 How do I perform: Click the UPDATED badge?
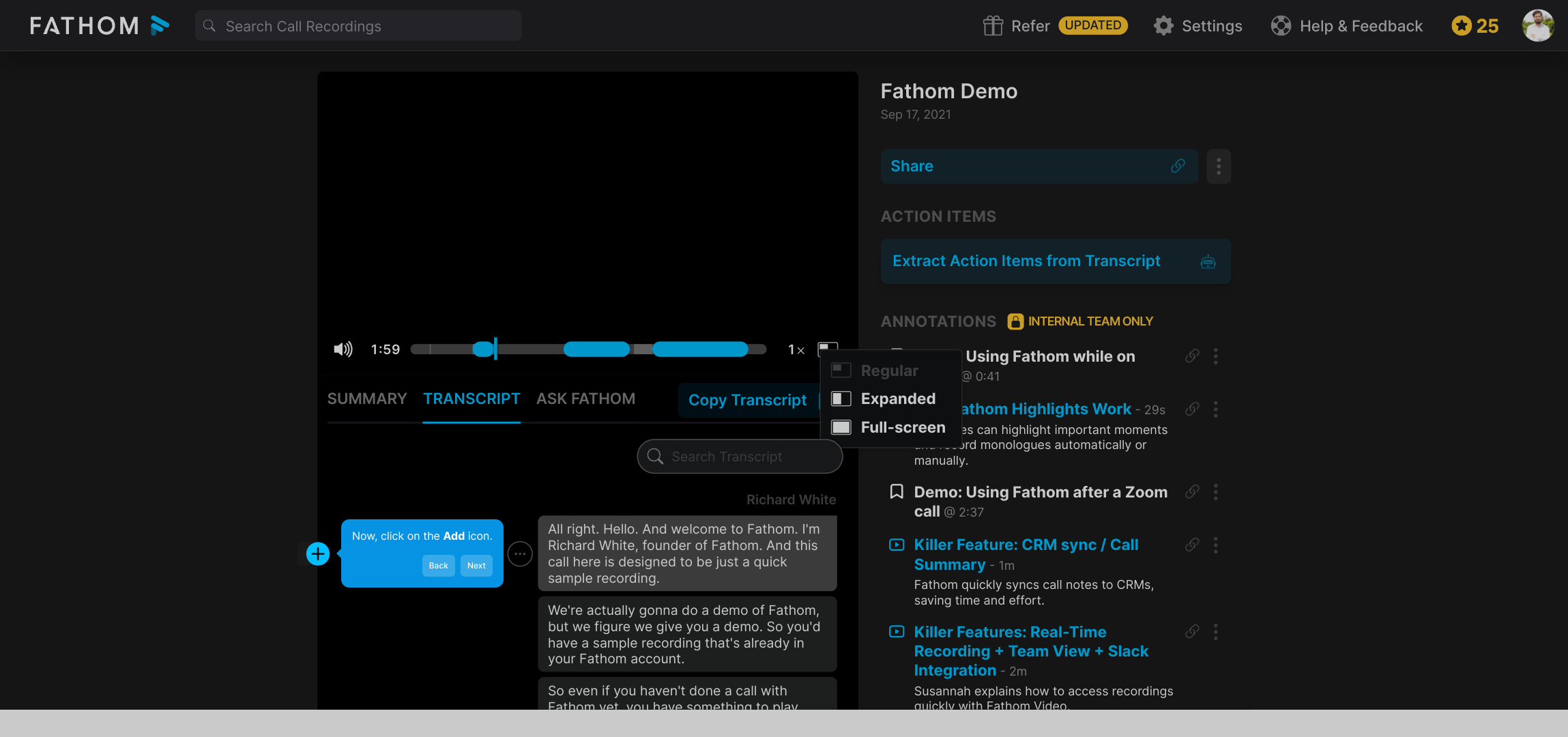tap(1093, 25)
